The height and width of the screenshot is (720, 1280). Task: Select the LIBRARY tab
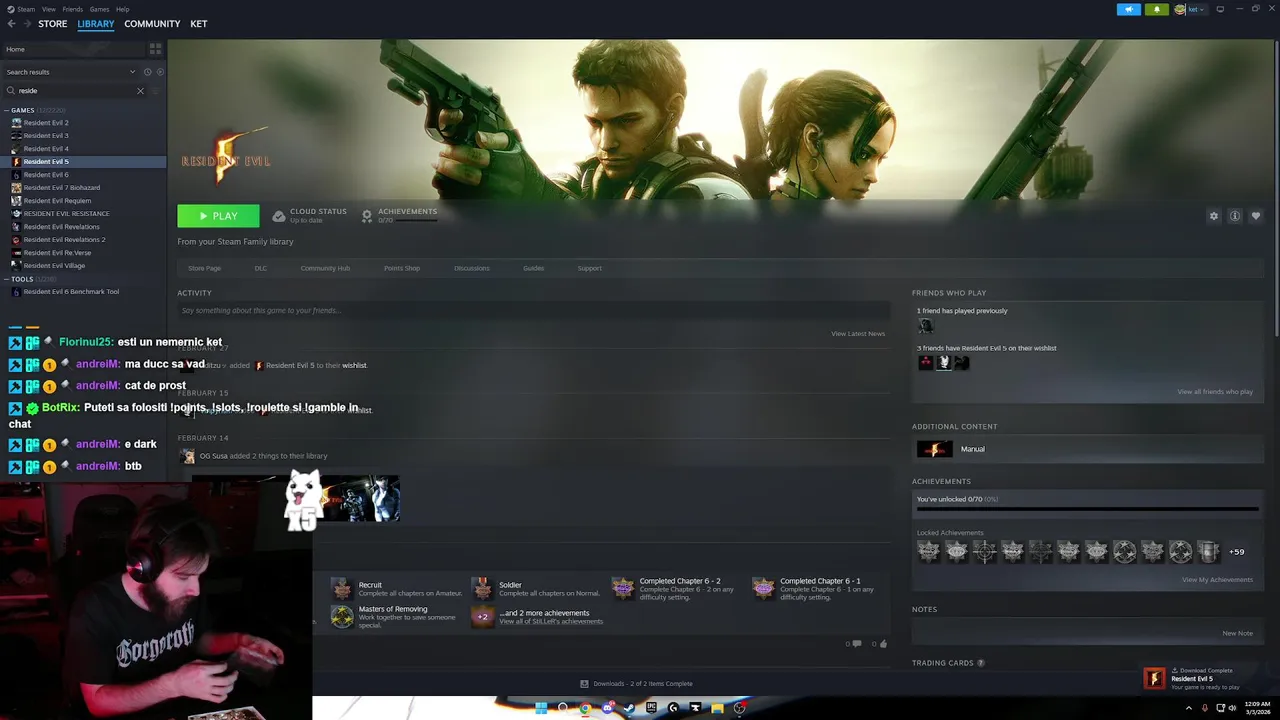coord(96,24)
